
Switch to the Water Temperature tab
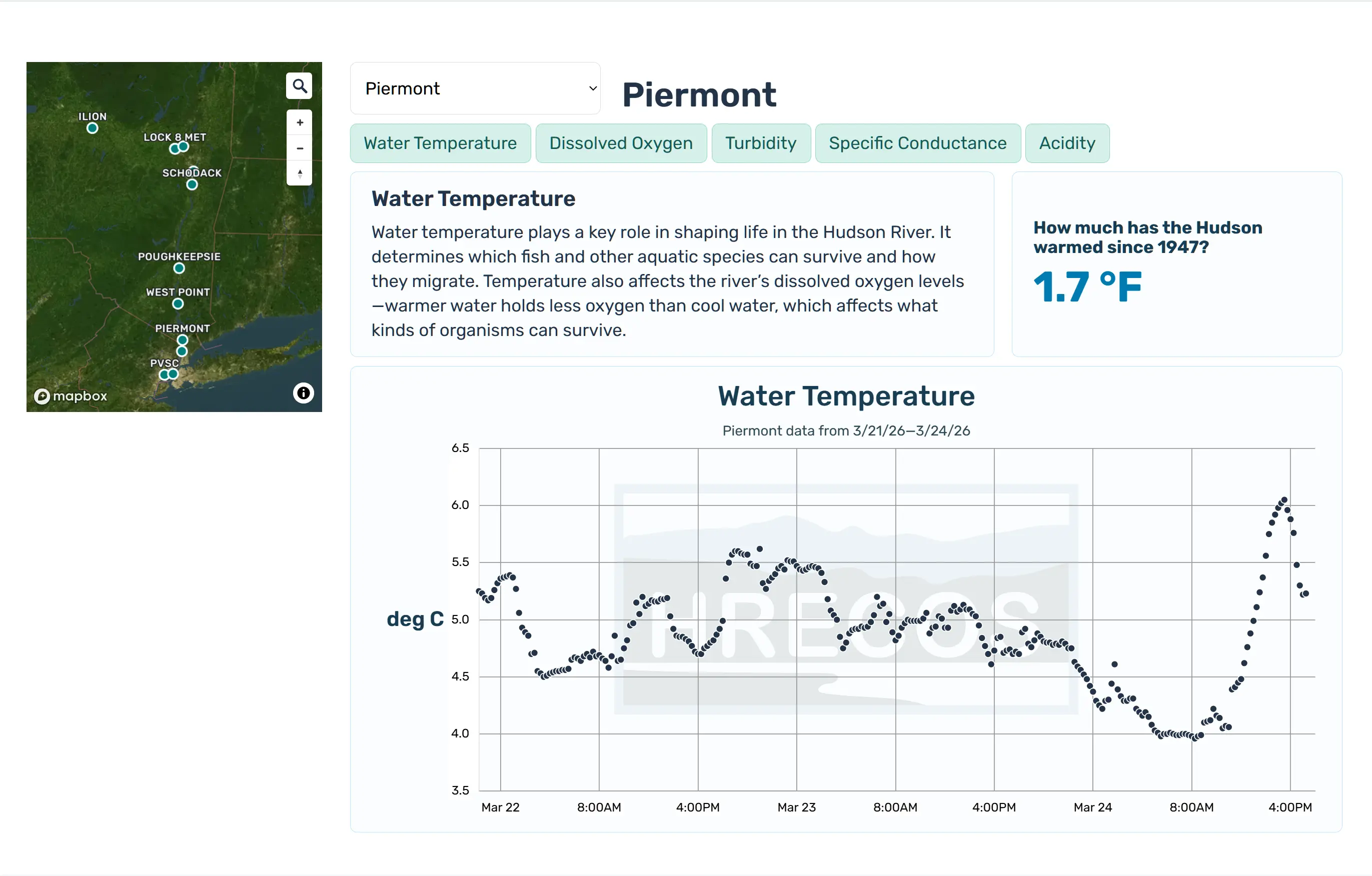pyautogui.click(x=440, y=143)
